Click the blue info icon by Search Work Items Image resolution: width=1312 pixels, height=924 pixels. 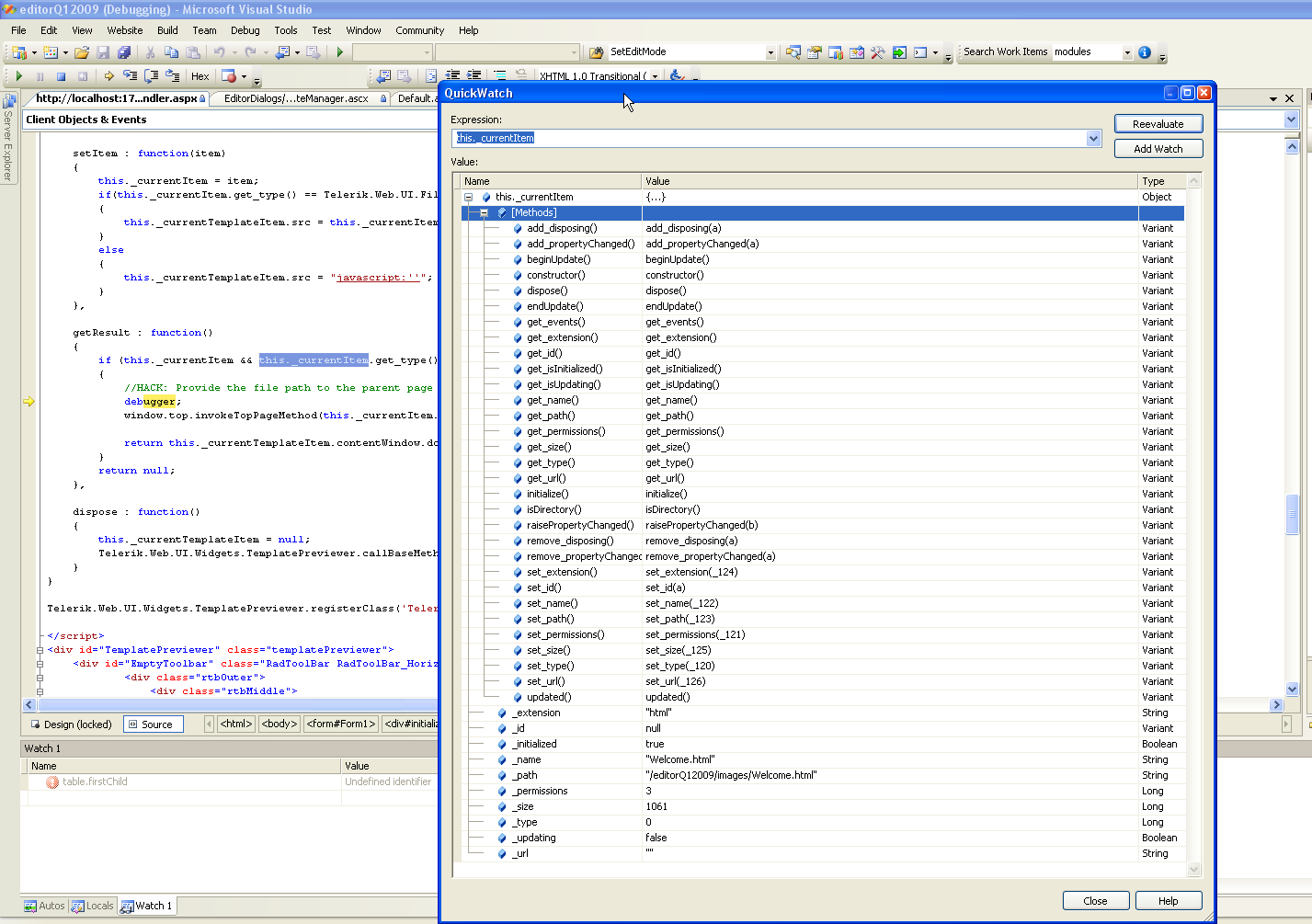1145,52
